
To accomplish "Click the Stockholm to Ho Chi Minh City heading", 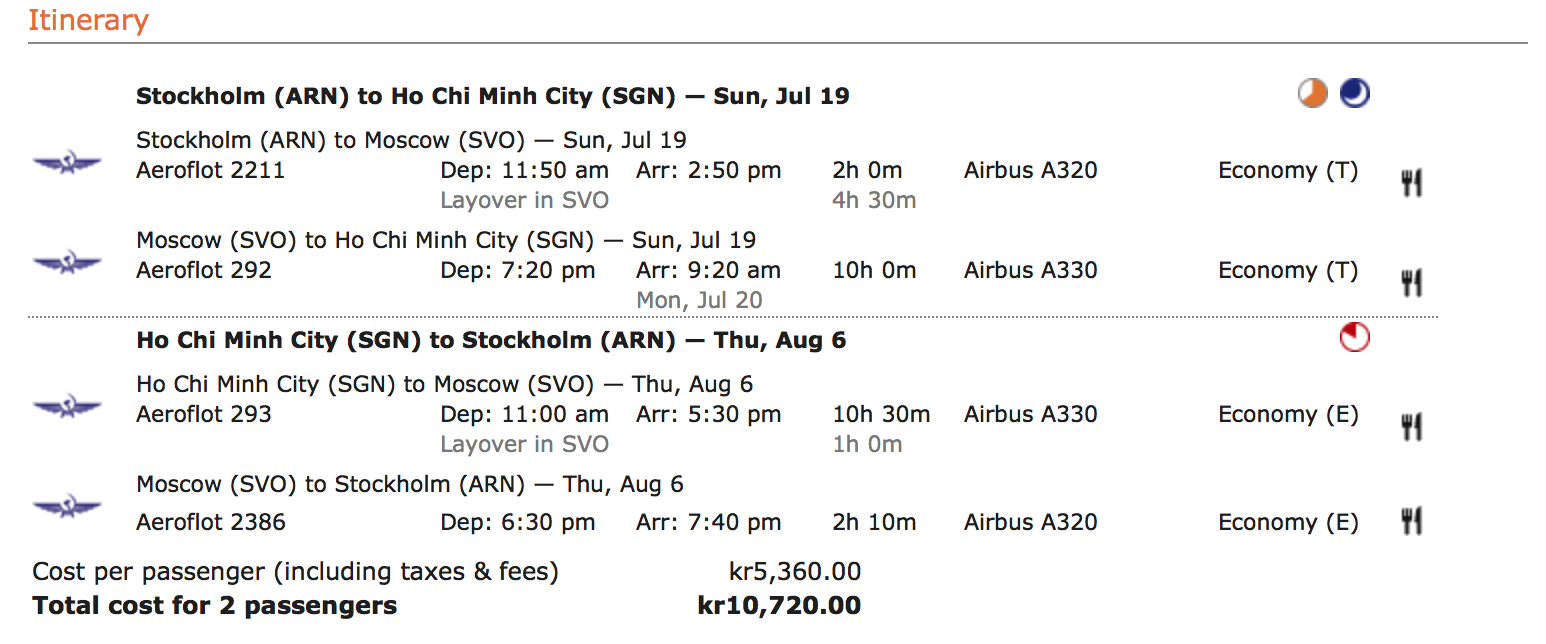I will point(493,96).
